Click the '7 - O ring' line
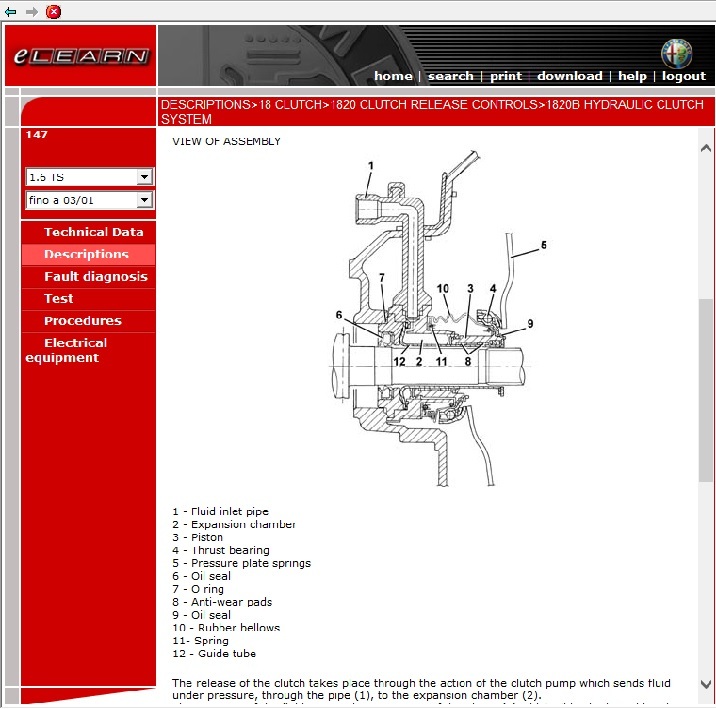This screenshot has width=716, height=709. [x=198, y=589]
